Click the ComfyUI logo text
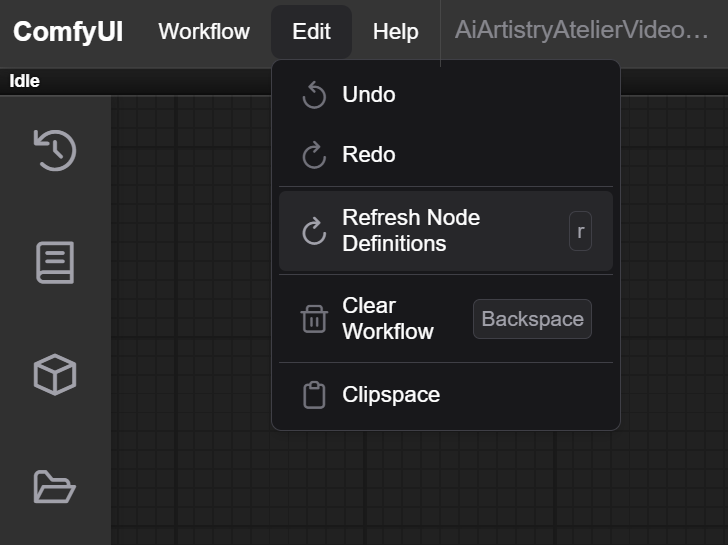Image resolution: width=728 pixels, height=545 pixels. 68,32
